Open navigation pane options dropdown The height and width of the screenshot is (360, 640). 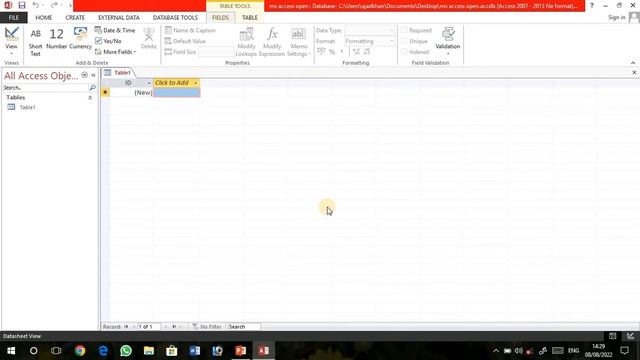click(x=84, y=75)
